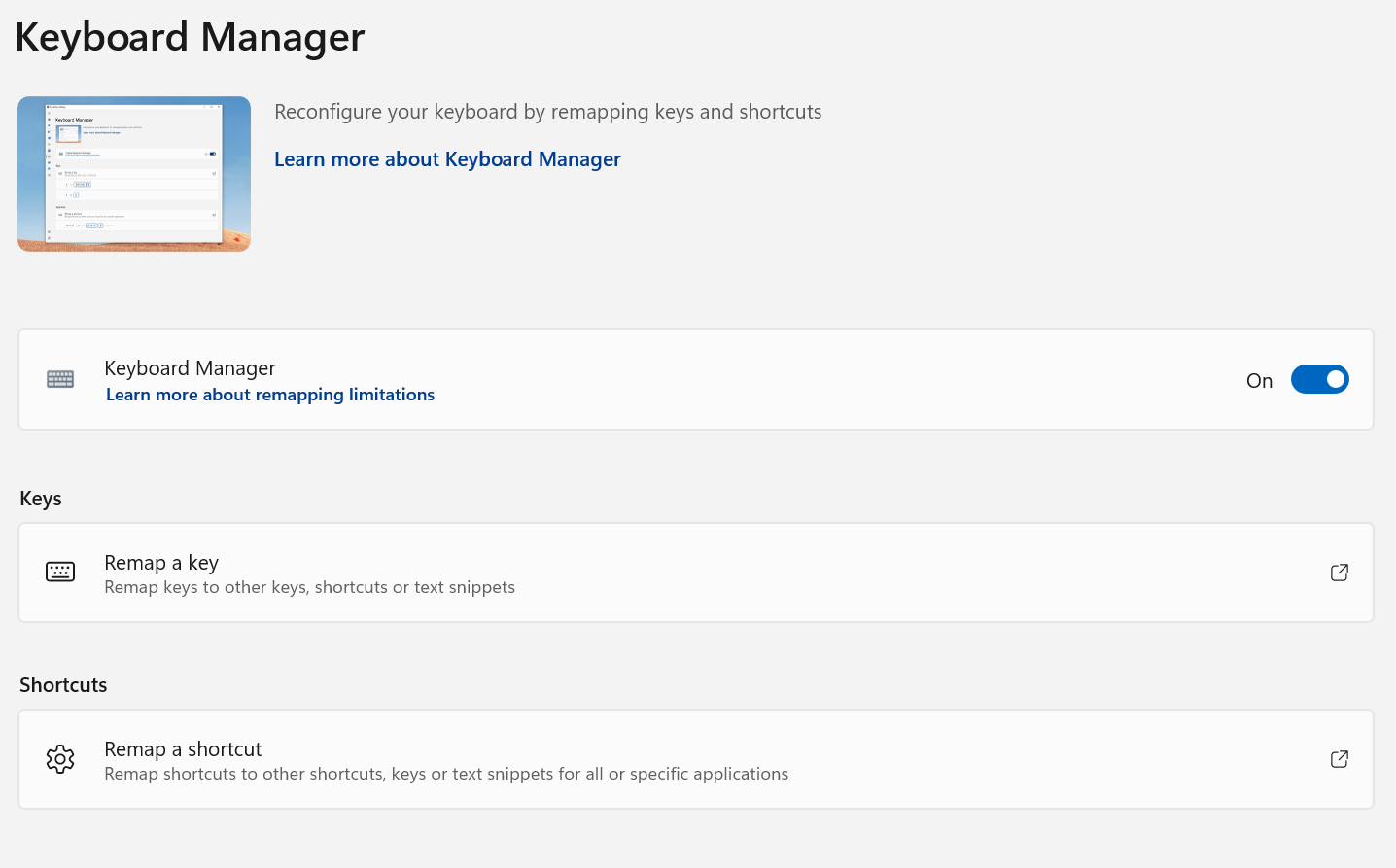Open the Remap a shortcut card
The image size is (1396, 868).
point(696,759)
